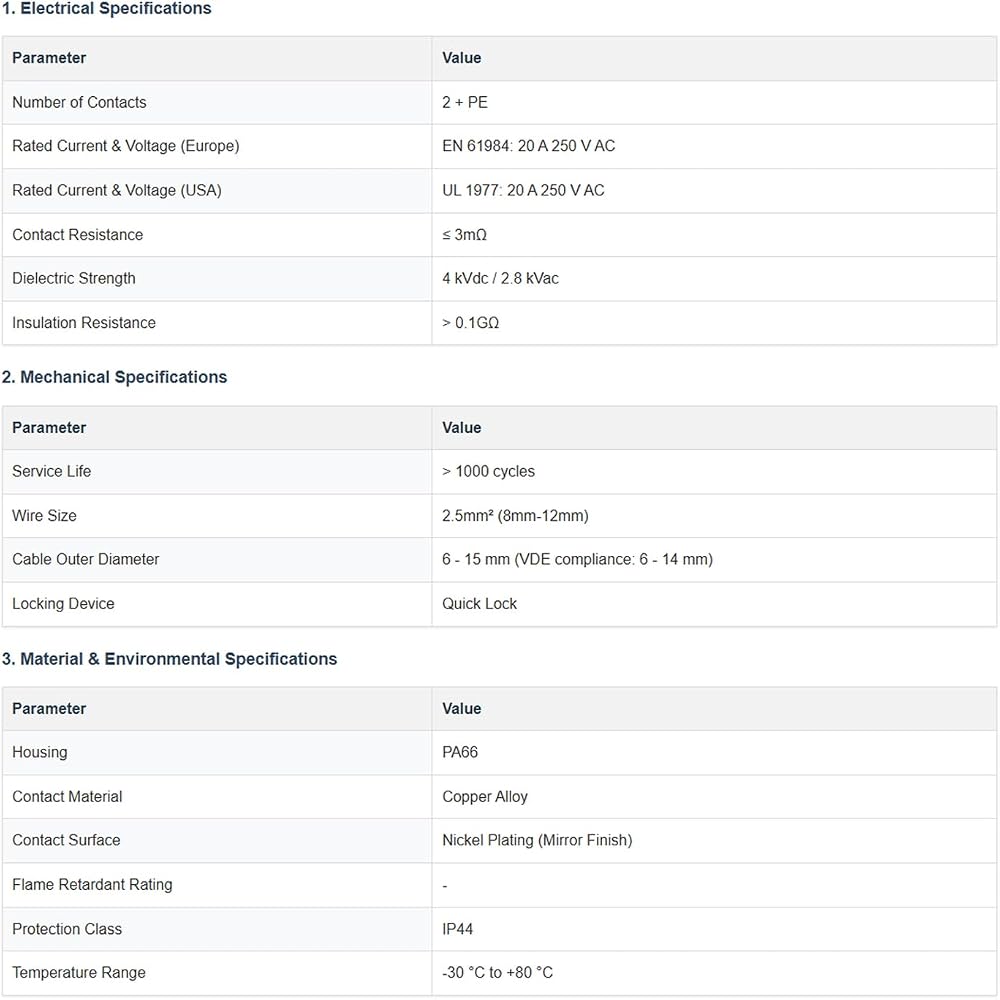The image size is (1000, 1000).
Task: Click the Contact Resistance row label
Action: pyautogui.click(x=78, y=235)
